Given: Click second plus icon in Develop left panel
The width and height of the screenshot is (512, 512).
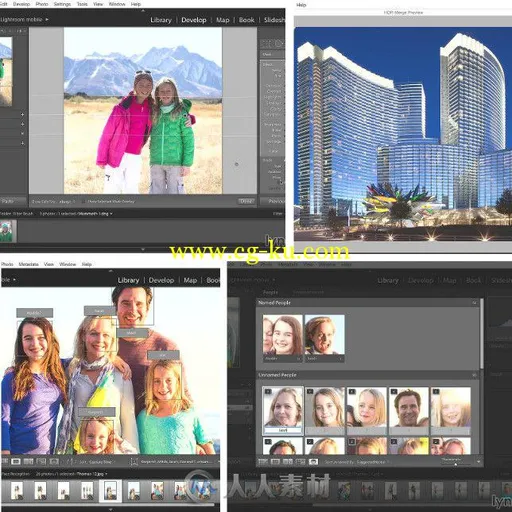Looking at the screenshot, I should coord(22,124).
